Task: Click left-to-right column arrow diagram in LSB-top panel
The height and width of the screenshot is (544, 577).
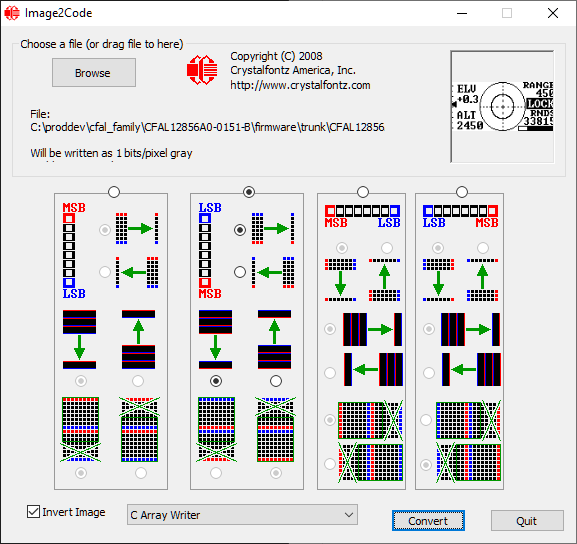Action: (273, 229)
